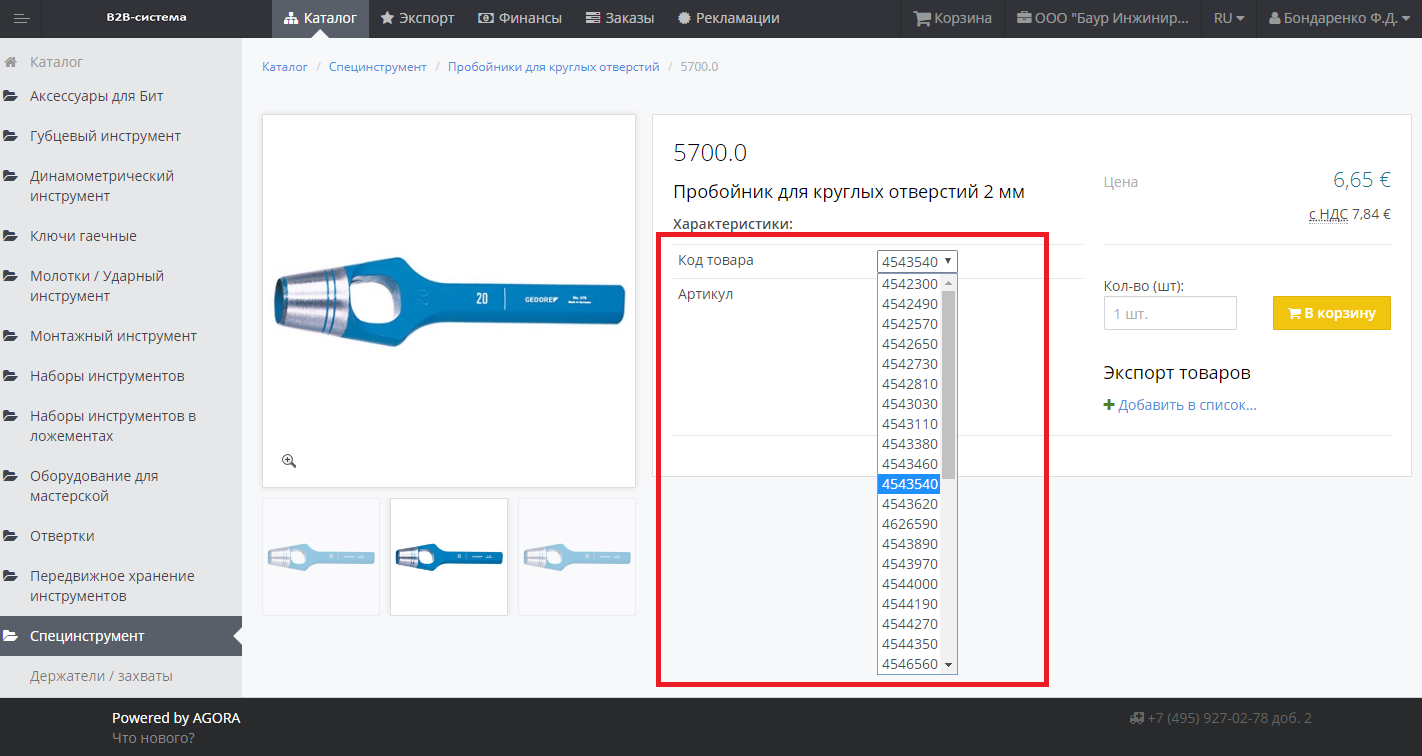Select code 4543620 from the dropdown list
1422x756 pixels.
tap(909, 504)
